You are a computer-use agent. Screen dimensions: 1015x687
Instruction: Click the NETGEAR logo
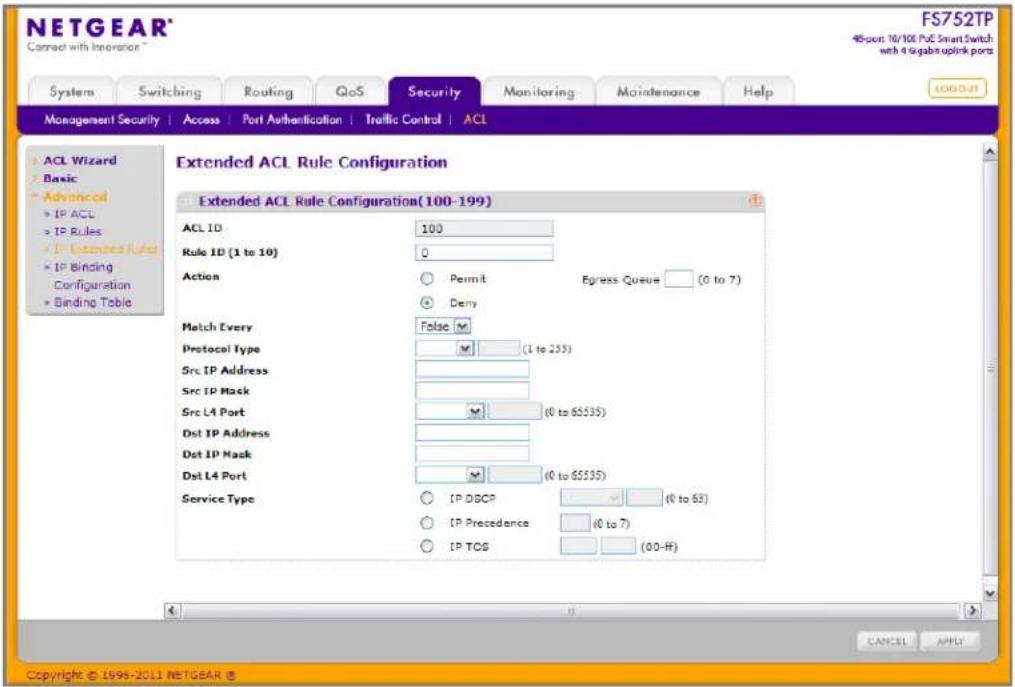pos(99,28)
